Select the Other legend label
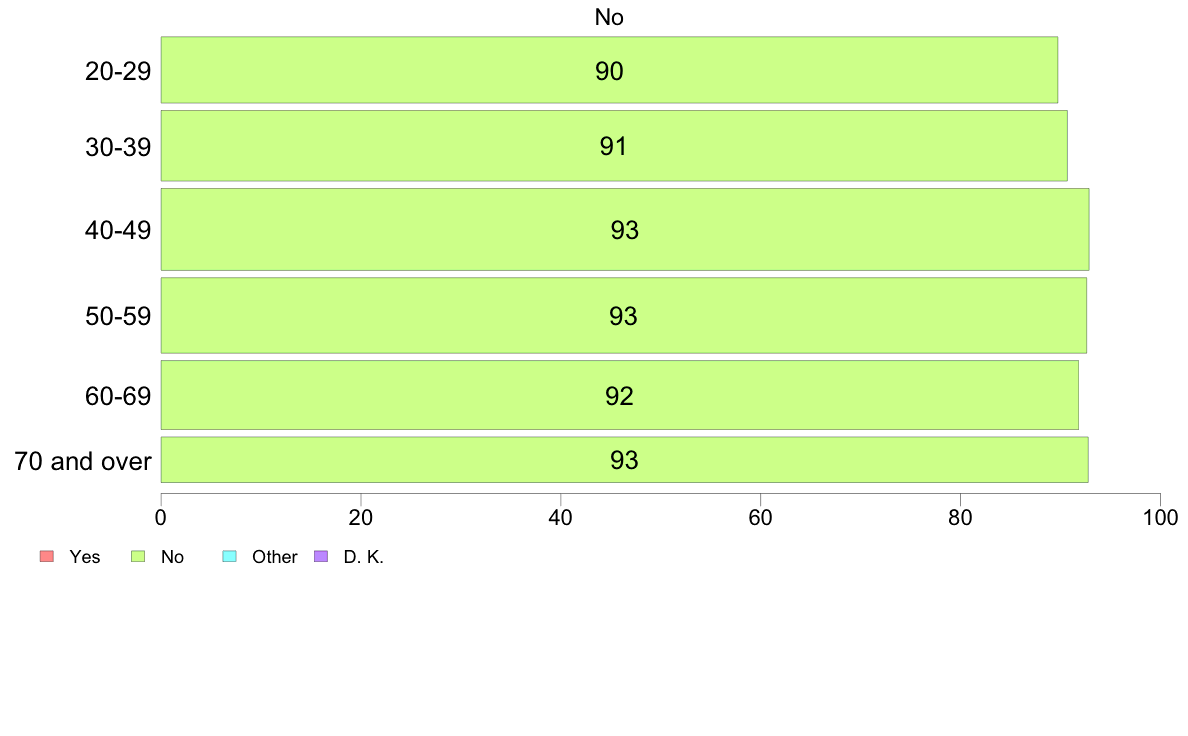Viewport: 1188px width, 736px height. point(274,557)
